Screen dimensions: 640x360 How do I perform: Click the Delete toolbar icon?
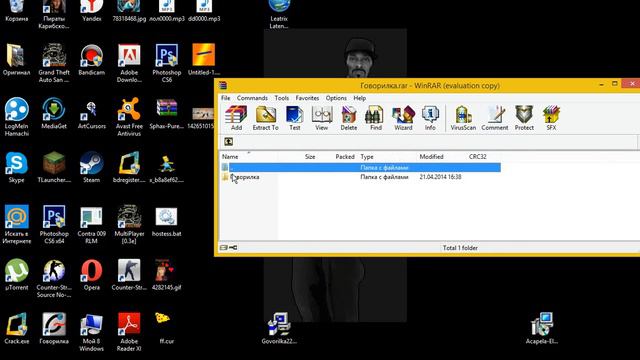coord(349,118)
